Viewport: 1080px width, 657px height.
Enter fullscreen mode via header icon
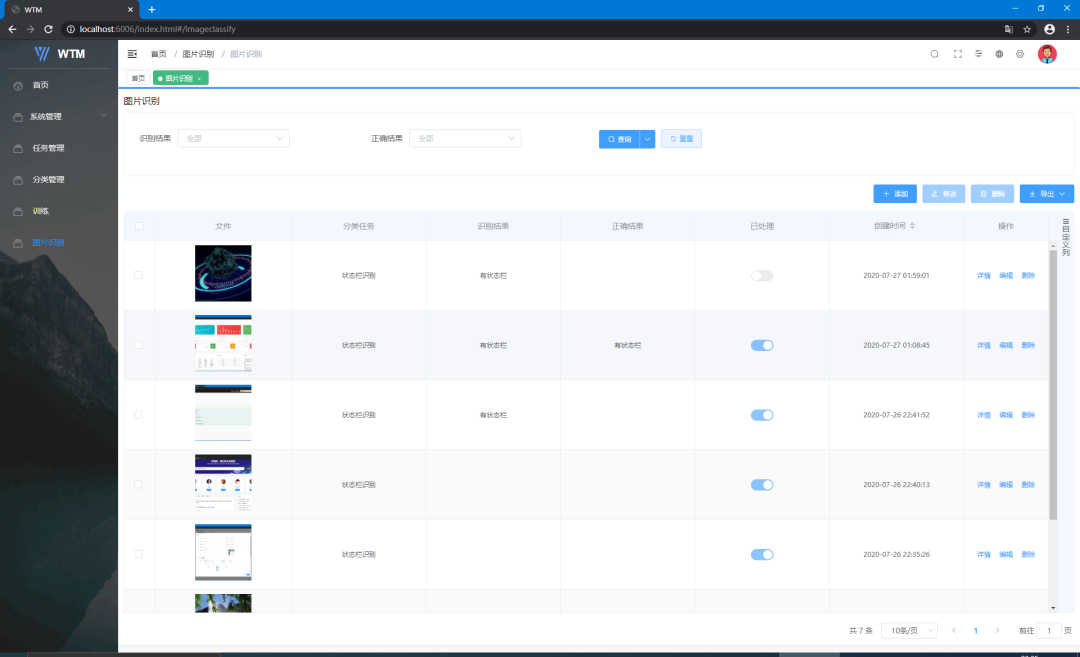[957, 54]
